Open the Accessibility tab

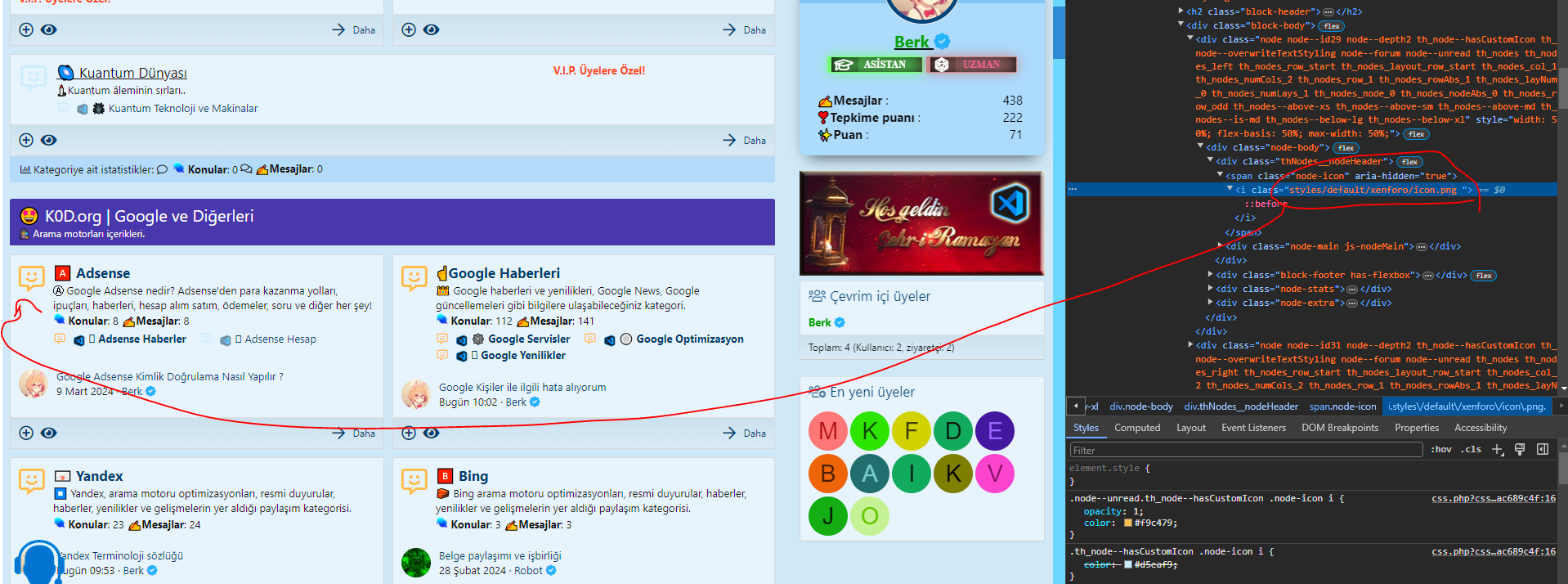pos(1481,428)
